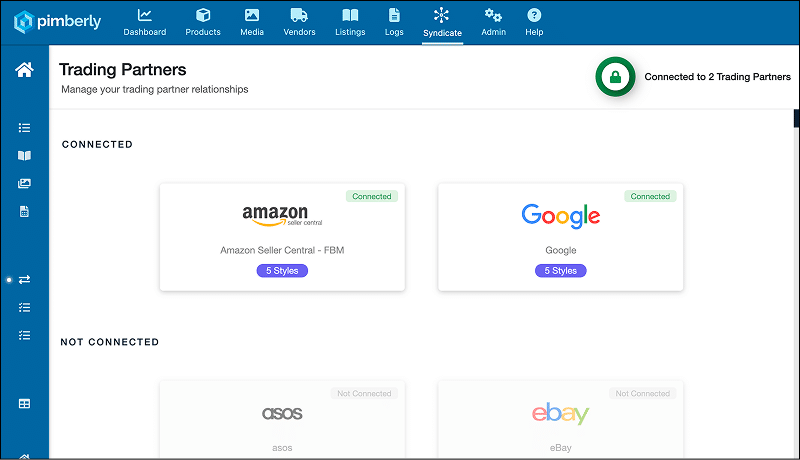Click the 'Trading Partners' page heading
The image size is (800, 460).
tap(122, 69)
